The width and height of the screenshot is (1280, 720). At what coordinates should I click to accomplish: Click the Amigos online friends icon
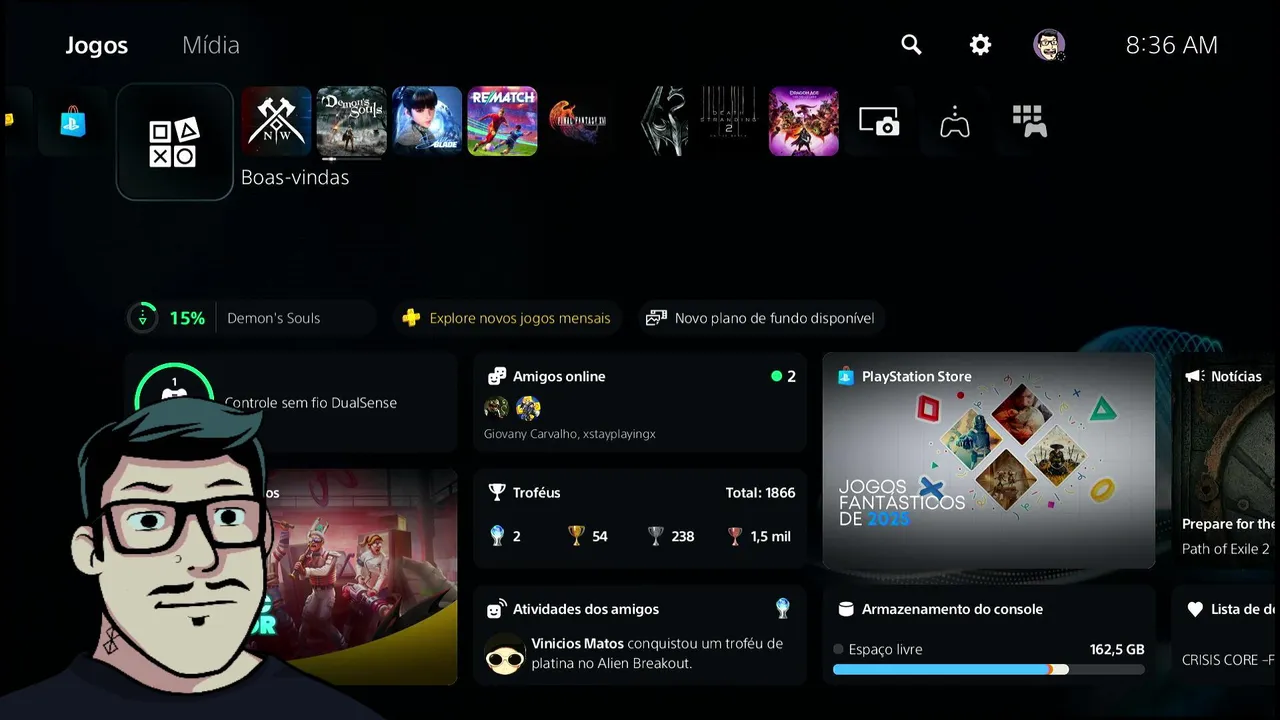coord(496,377)
